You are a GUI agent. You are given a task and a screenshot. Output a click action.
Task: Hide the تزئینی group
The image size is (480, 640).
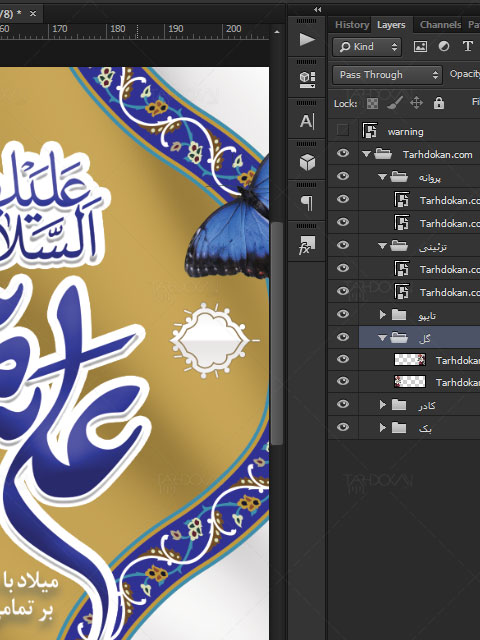click(343, 245)
